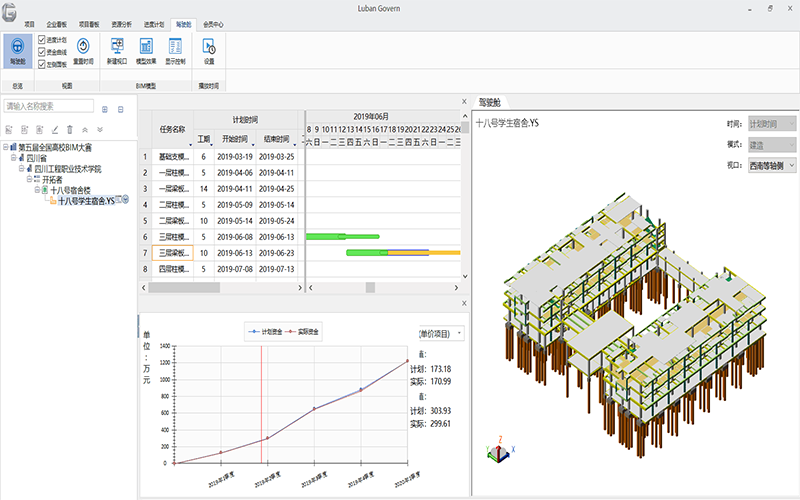Screen dimensions: 800x500
Task: Collapse the 十八号宿舍楼 tree node
Action: pyautogui.click(x=37, y=190)
